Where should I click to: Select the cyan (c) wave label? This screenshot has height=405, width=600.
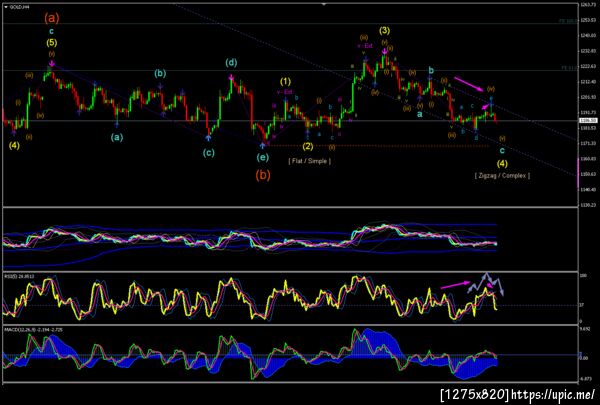(x=209, y=153)
